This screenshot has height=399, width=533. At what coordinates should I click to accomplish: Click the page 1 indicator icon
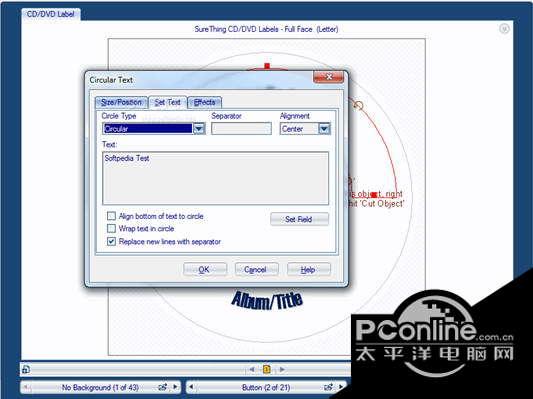click(x=267, y=369)
